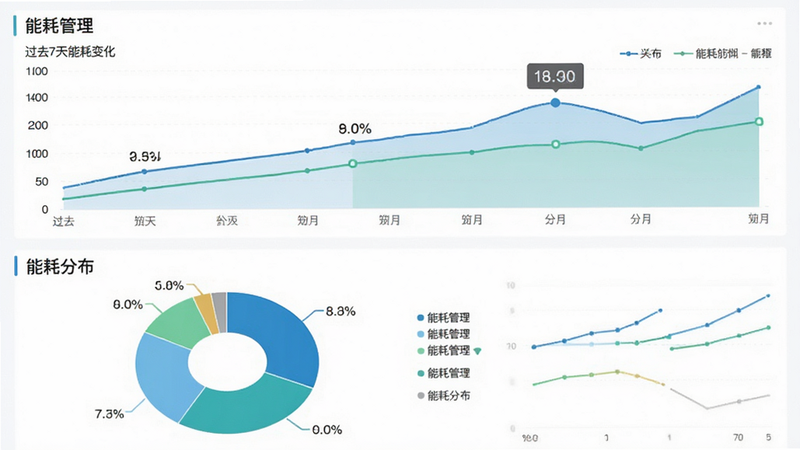Screen dimensions: 800x450
Task: Click the y-axis value 1000
Action: coord(37,154)
